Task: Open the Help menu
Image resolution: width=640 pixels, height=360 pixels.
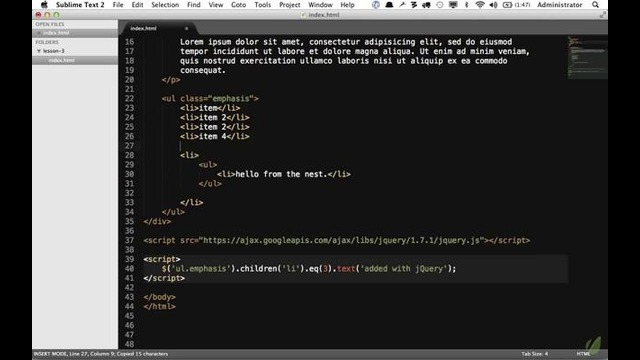Action: [347, 5]
